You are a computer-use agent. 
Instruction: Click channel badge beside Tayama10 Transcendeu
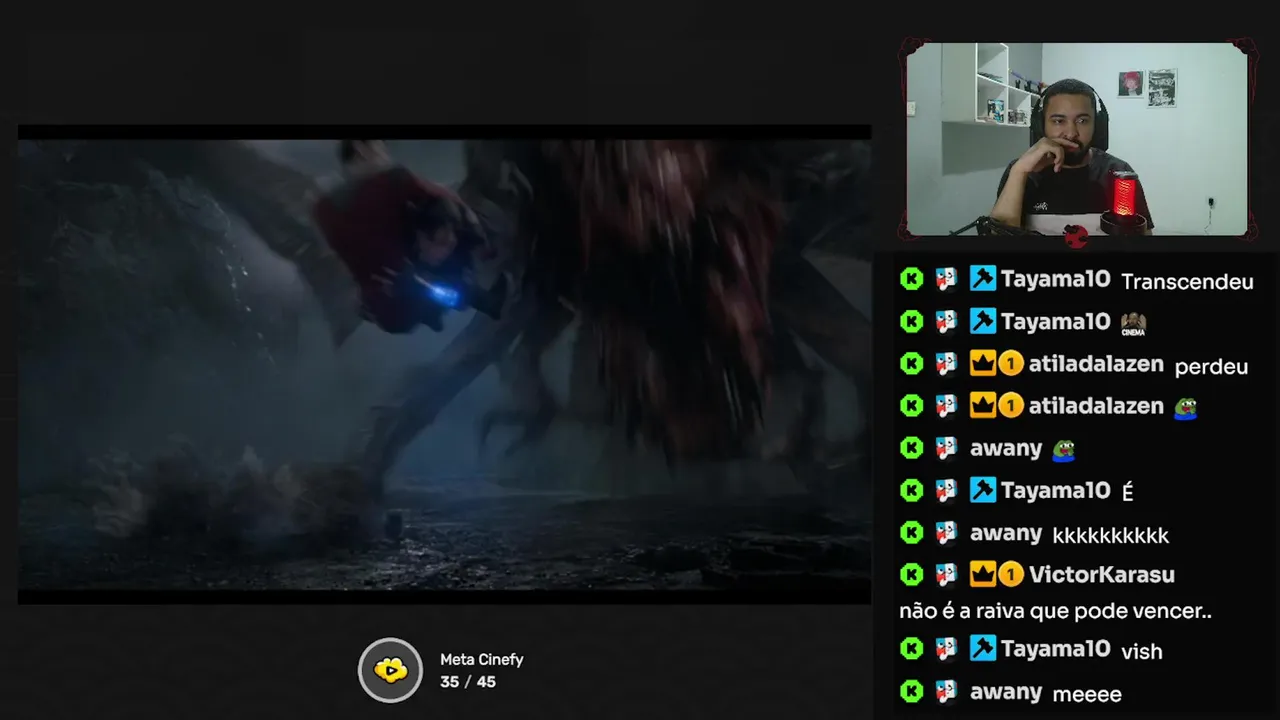(946, 279)
